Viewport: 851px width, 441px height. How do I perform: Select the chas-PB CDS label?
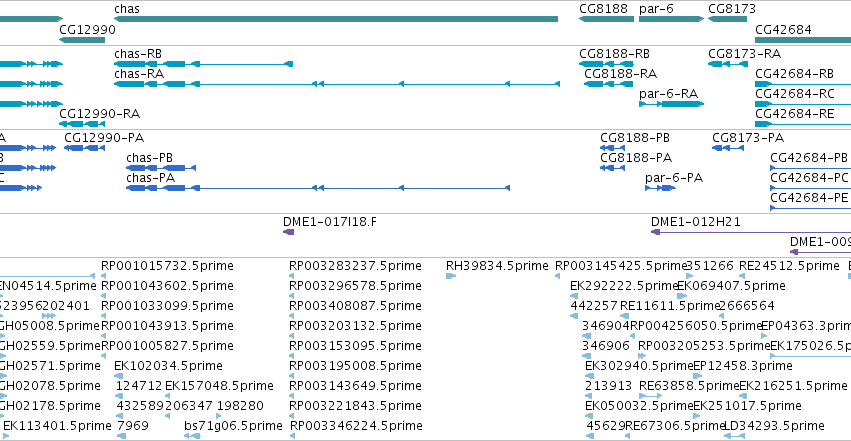(x=149, y=158)
